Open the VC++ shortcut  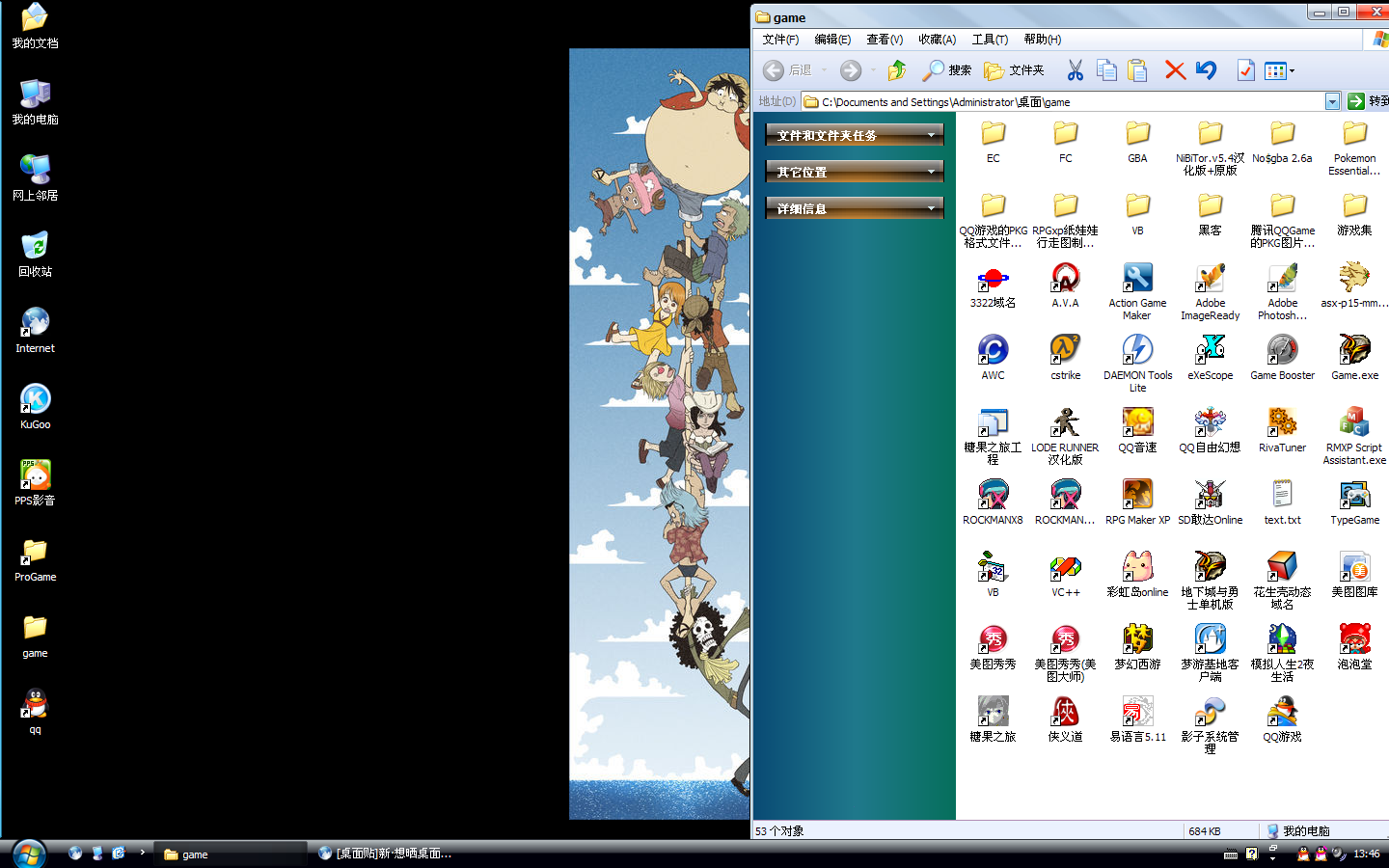pos(1065,574)
